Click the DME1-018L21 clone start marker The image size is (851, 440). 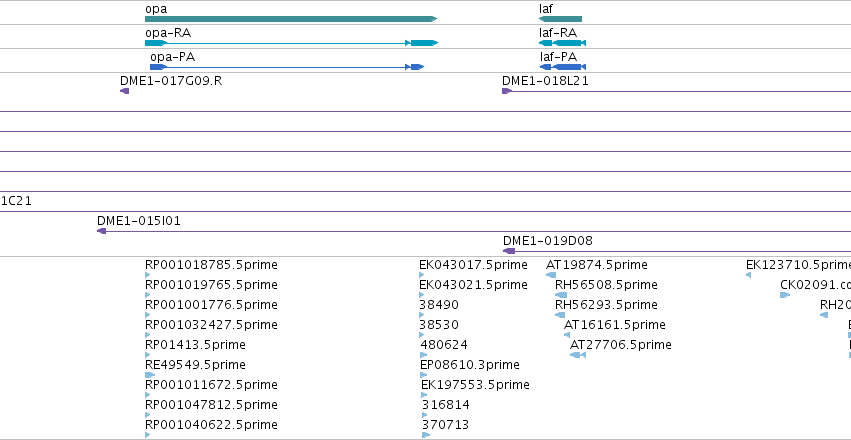[x=507, y=91]
